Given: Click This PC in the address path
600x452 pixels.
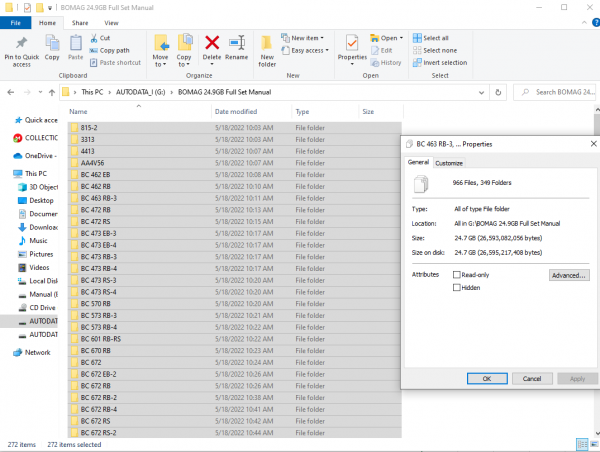Looking at the screenshot, I should coord(92,92).
